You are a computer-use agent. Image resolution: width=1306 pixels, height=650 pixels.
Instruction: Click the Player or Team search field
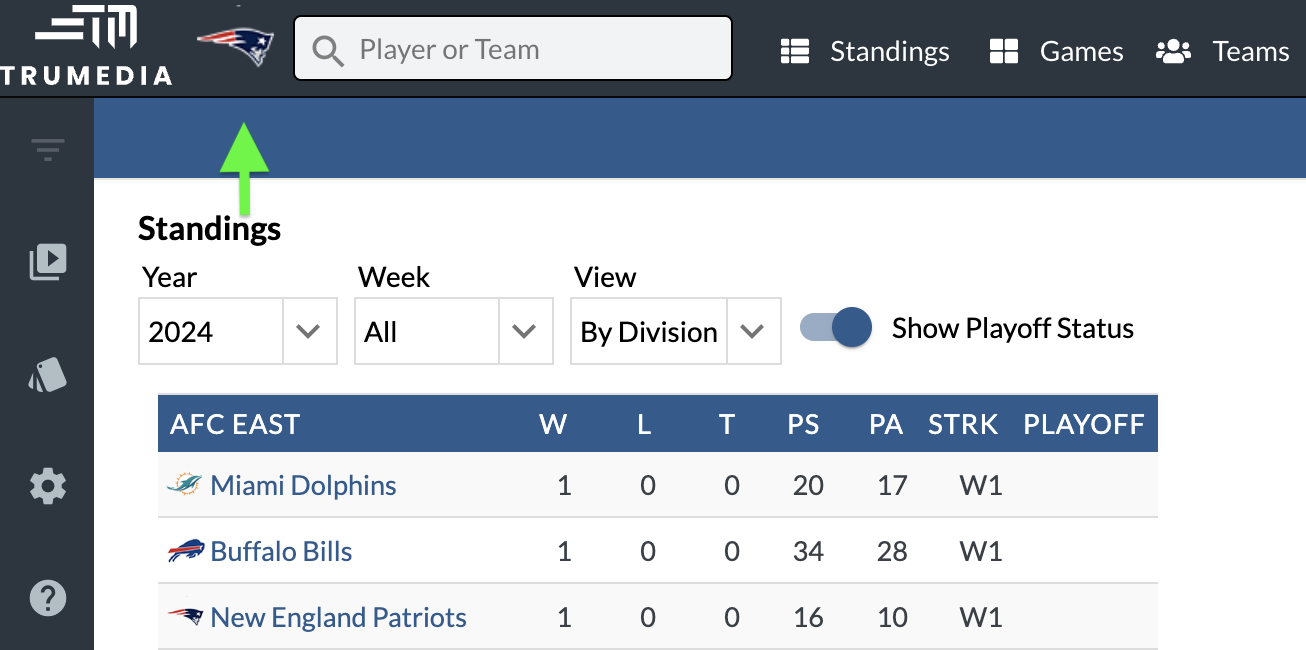pos(530,49)
